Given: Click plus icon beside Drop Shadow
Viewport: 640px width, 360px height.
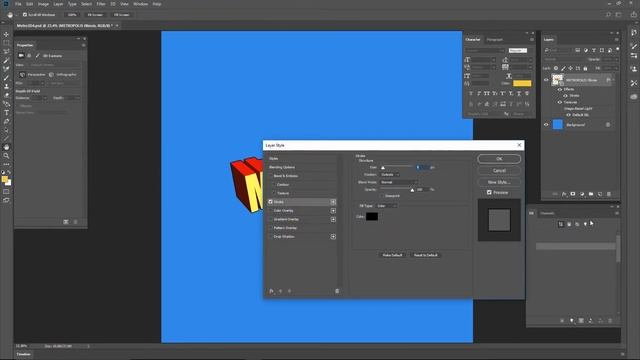Looking at the screenshot, I should (333, 237).
